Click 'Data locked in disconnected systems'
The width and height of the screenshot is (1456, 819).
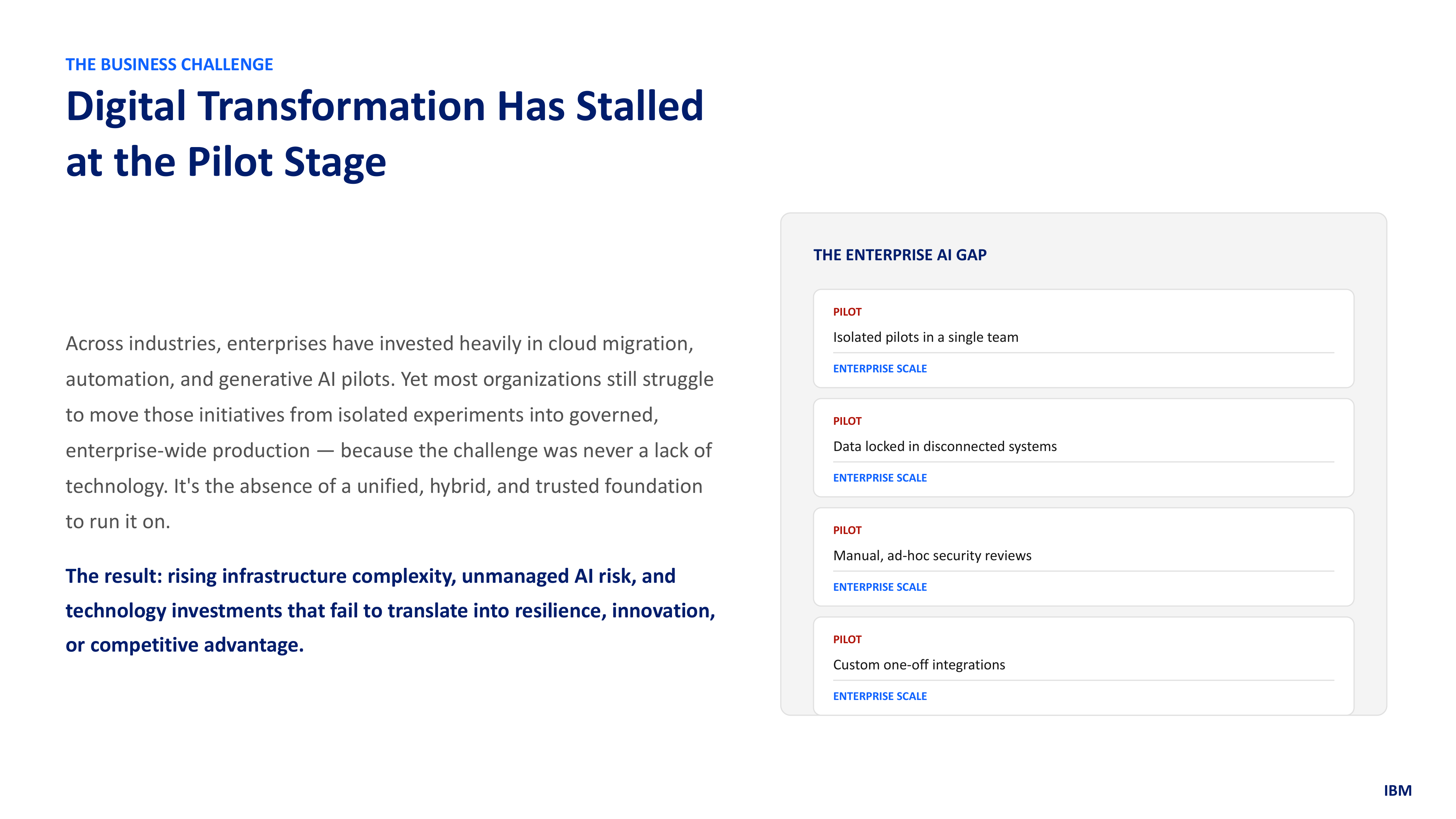[x=945, y=447]
